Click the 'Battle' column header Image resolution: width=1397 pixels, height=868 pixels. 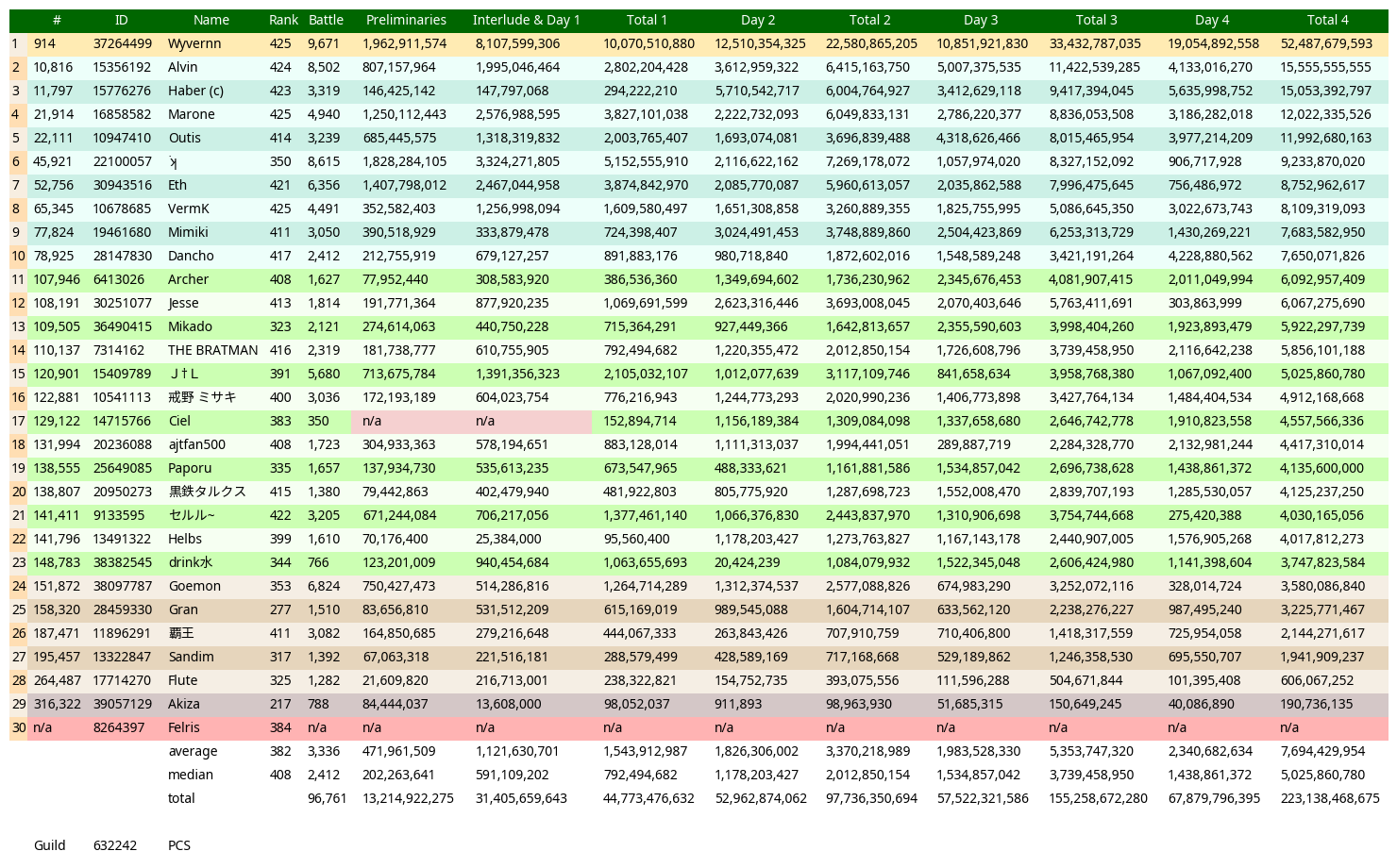[326, 20]
